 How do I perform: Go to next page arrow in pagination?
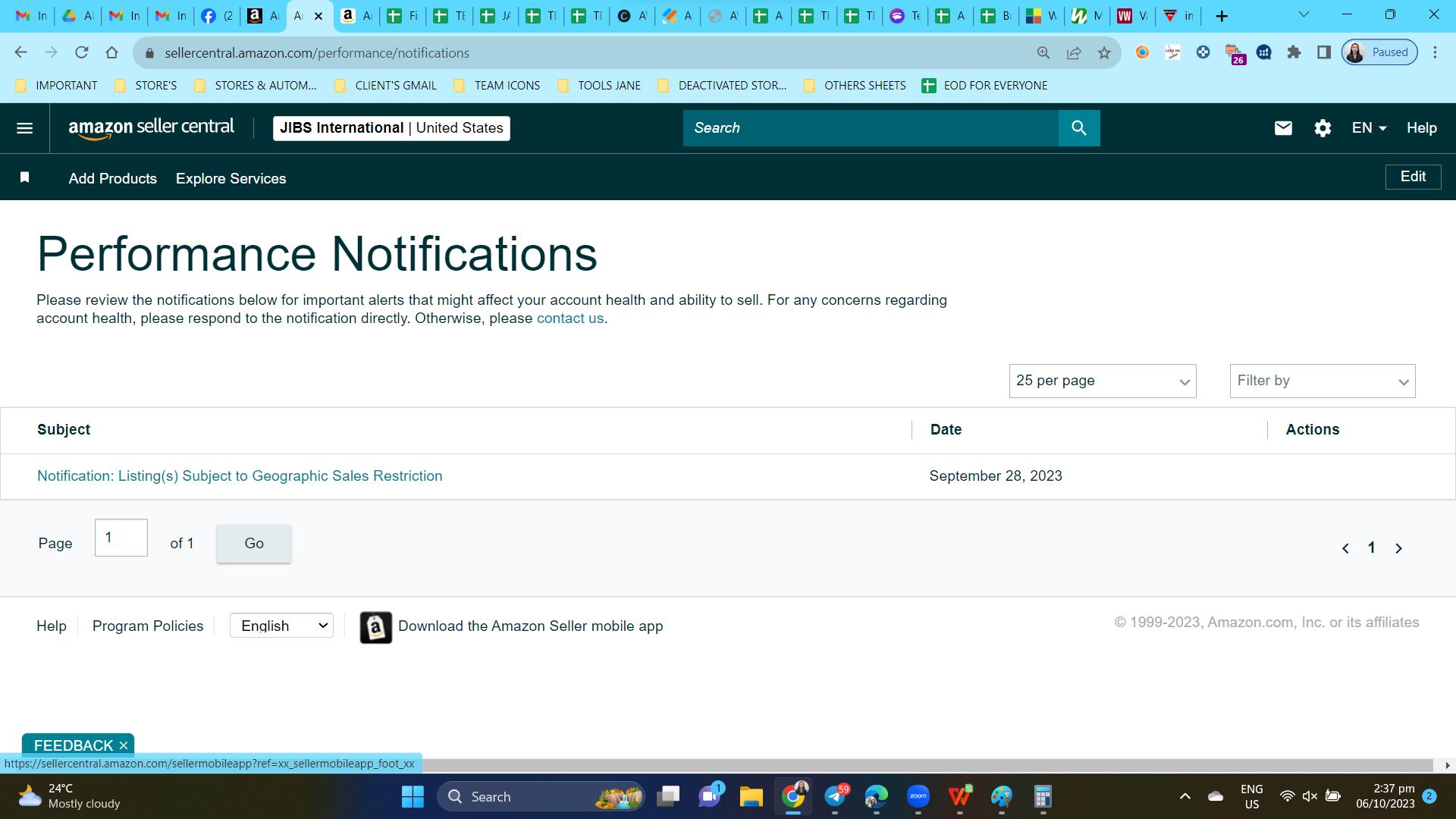1399,548
